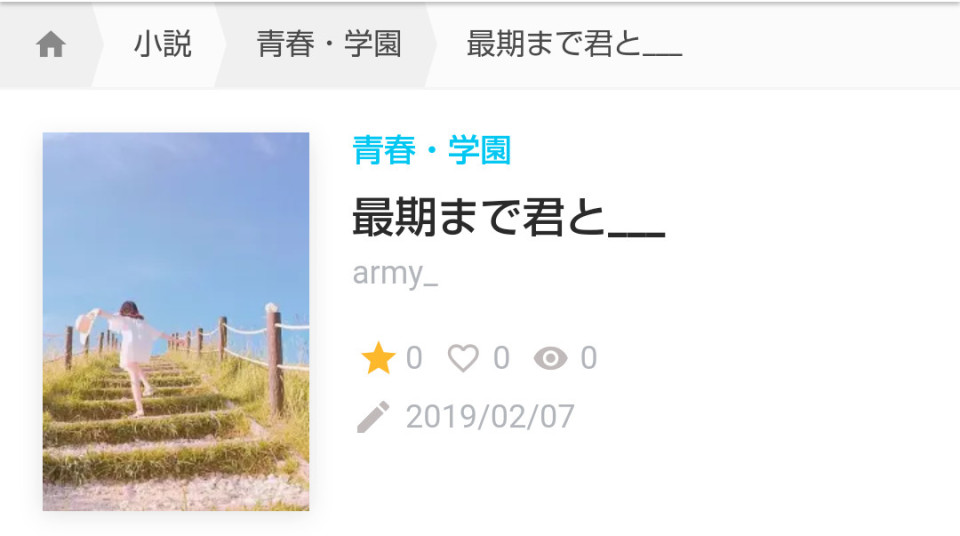Click the heart count number 0
The image size is (960, 536).
501,358
